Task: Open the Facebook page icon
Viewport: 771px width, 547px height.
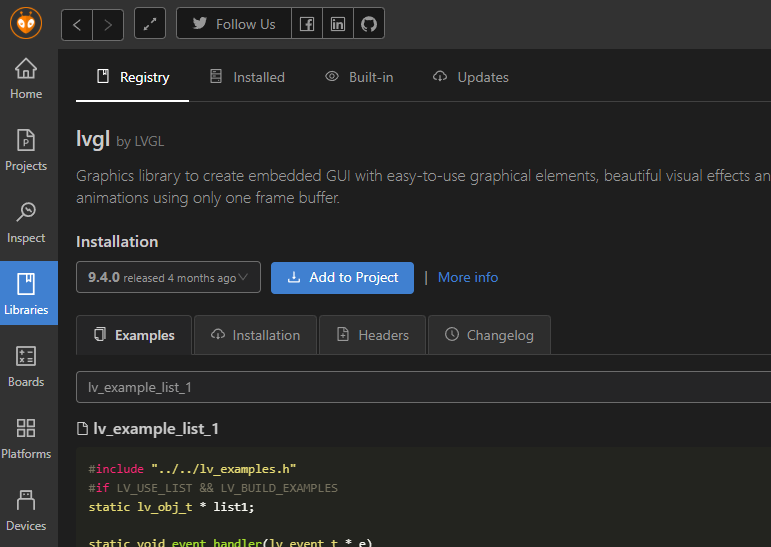Action: pos(307,23)
